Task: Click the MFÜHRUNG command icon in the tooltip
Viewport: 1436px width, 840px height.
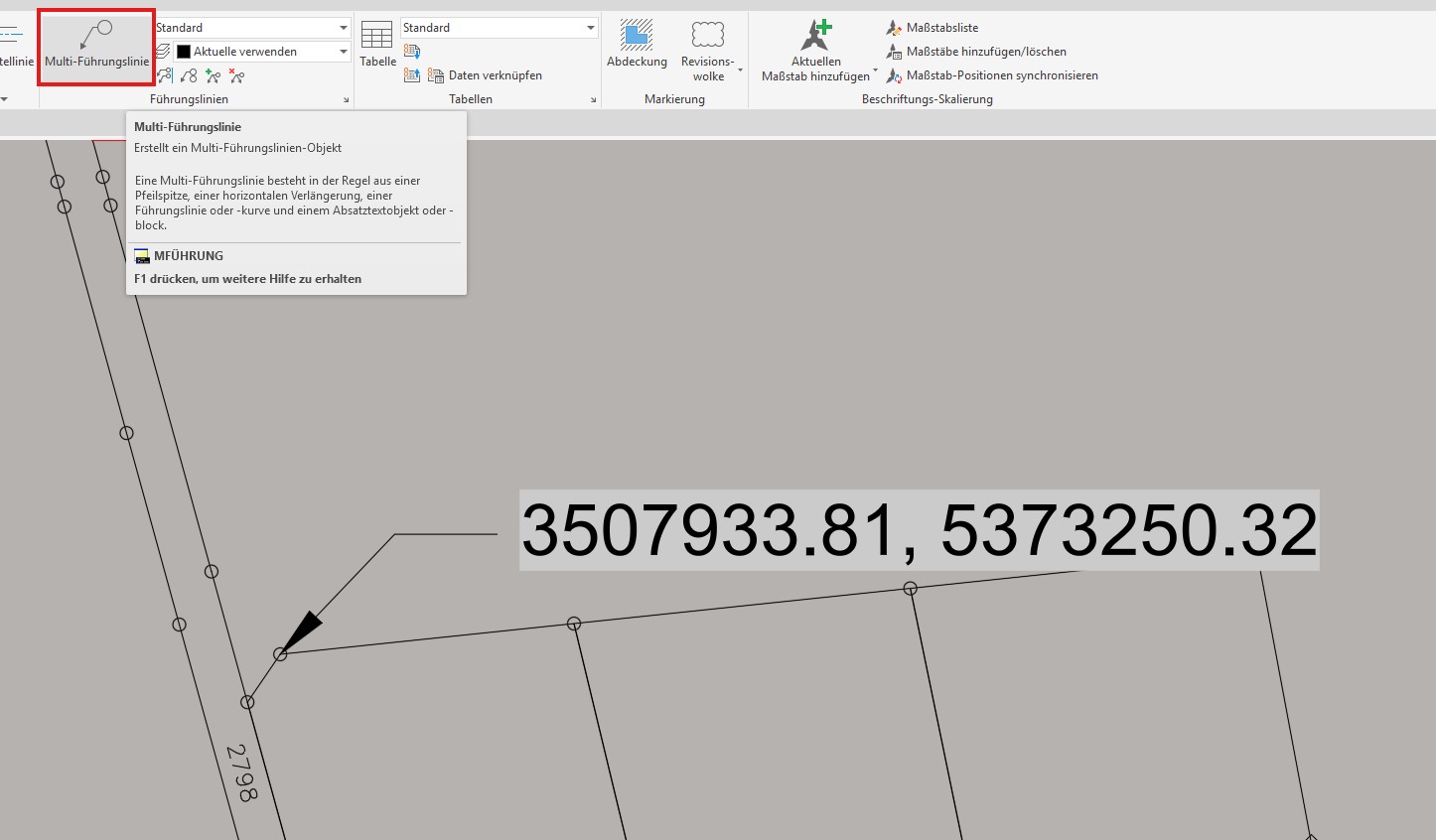Action: [x=142, y=256]
